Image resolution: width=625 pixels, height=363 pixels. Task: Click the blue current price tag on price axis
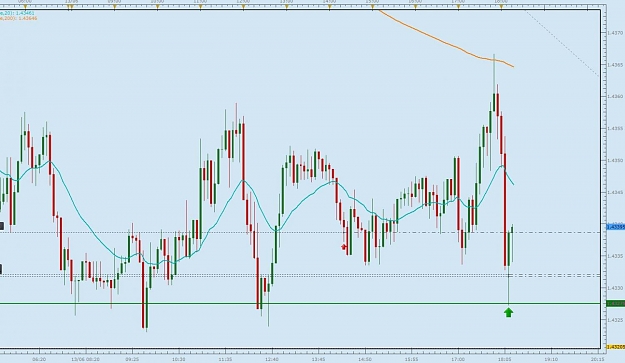(x=615, y=227)
